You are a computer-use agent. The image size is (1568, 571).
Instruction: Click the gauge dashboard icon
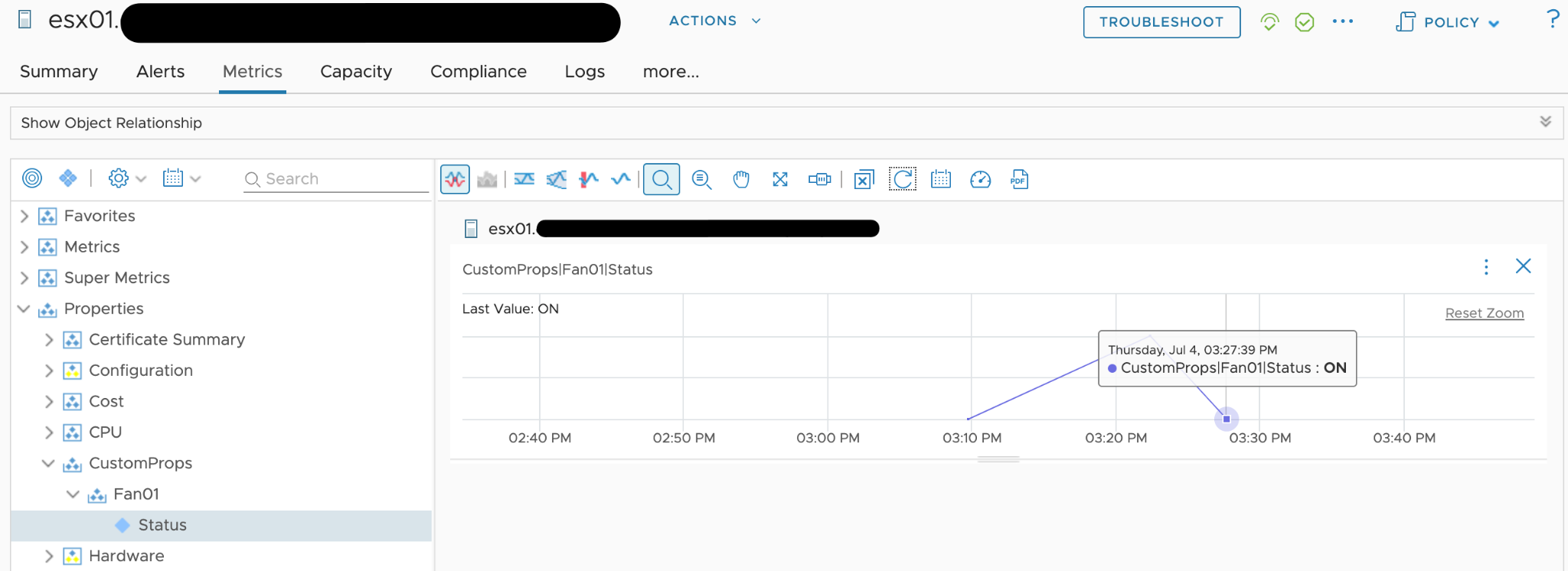[x=980, y=180]
